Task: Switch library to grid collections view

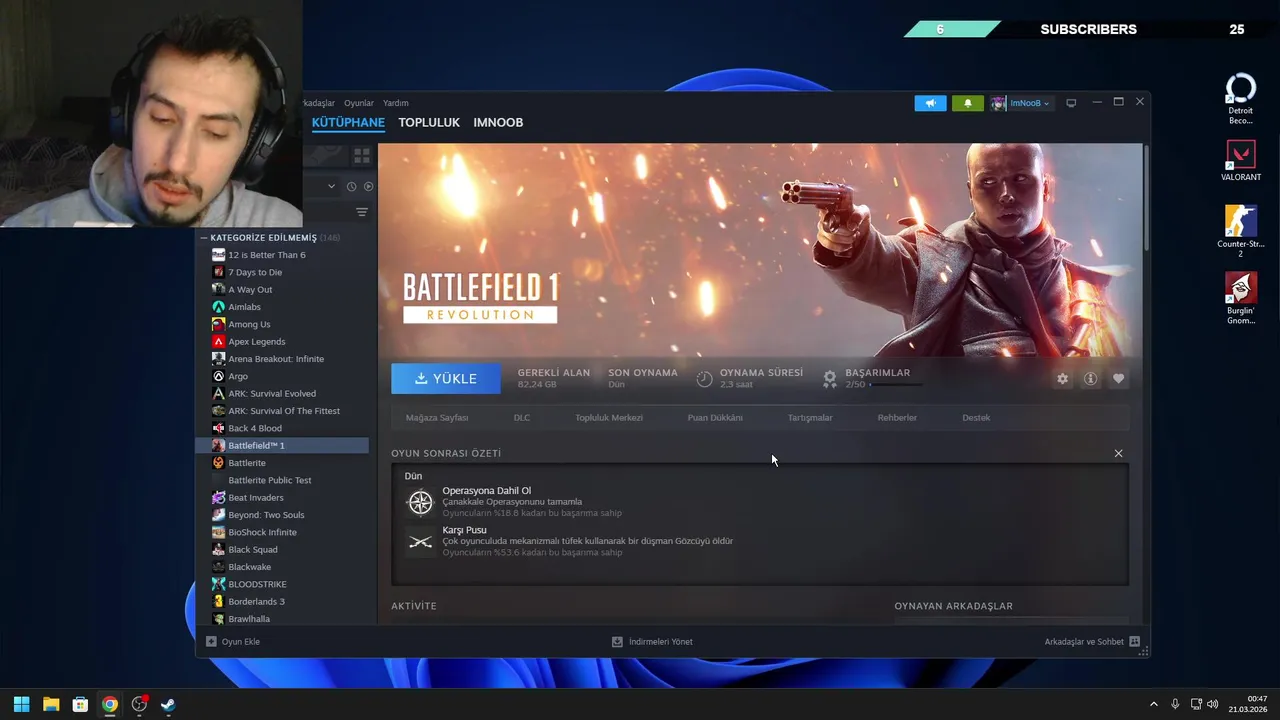Action: point(362,156)
